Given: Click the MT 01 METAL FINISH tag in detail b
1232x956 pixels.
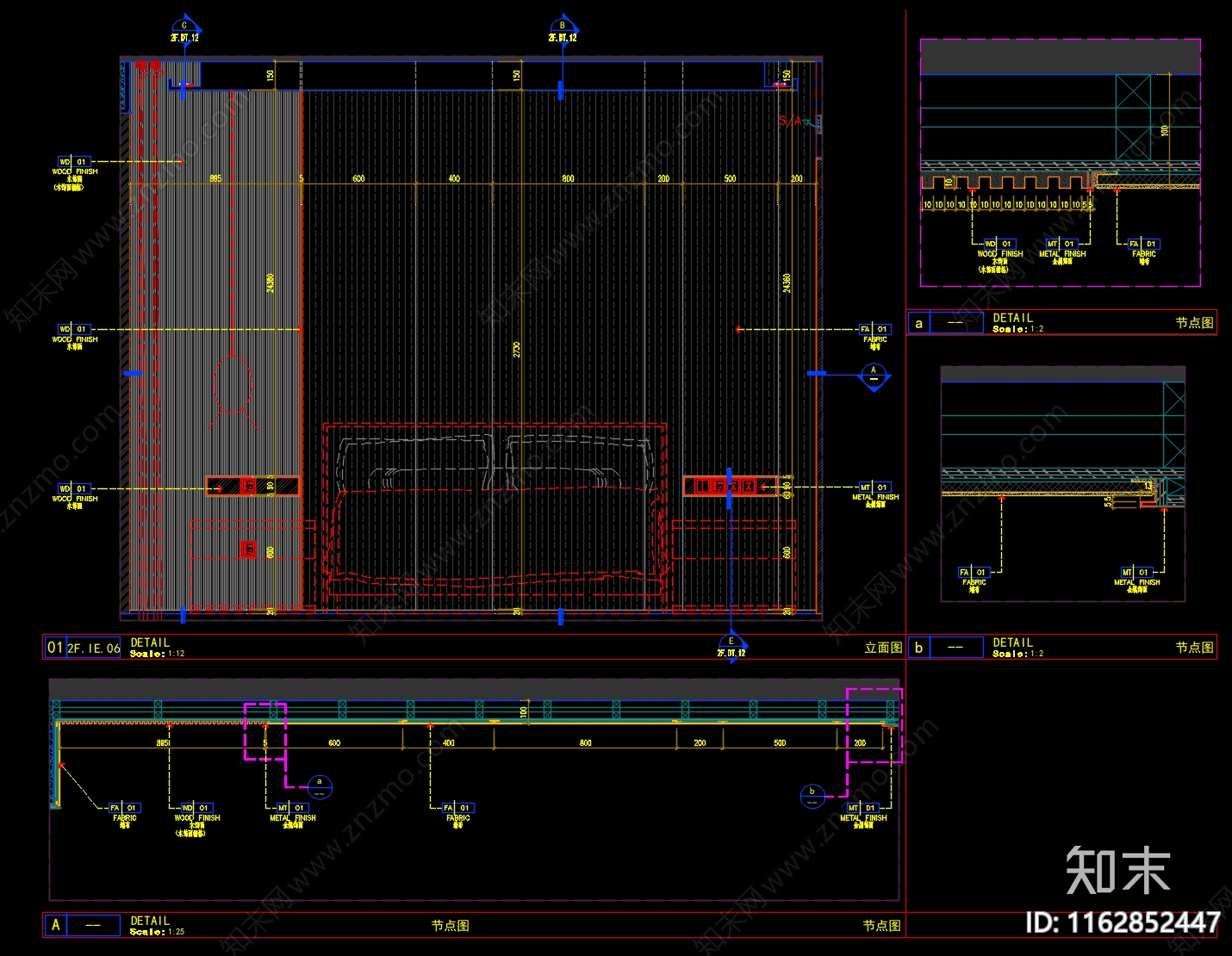Looking at the screenshot, I should (x=1137, y=580).
